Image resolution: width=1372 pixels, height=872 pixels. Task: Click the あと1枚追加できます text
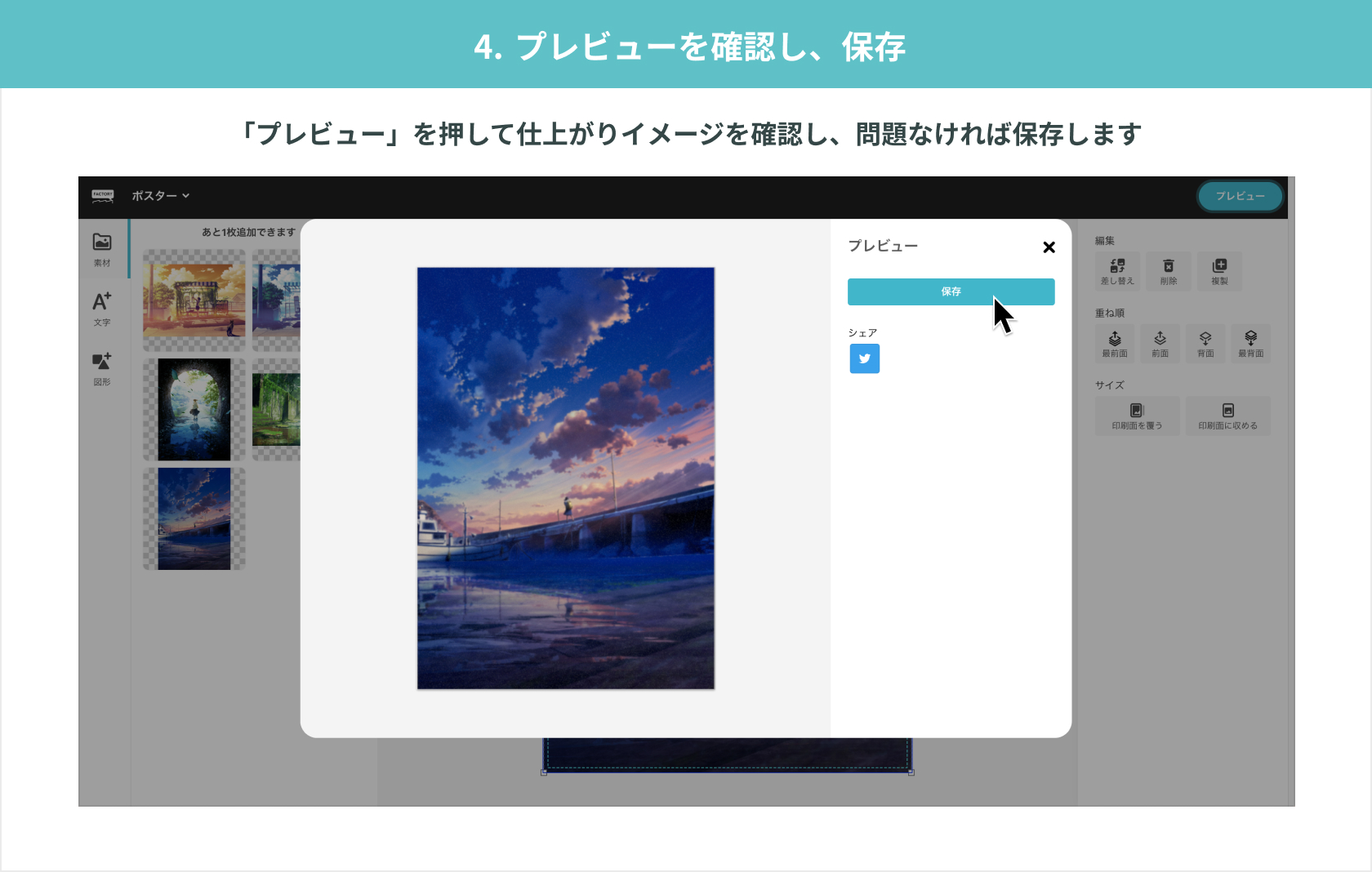pyautogui.click(x=248, y=233)
